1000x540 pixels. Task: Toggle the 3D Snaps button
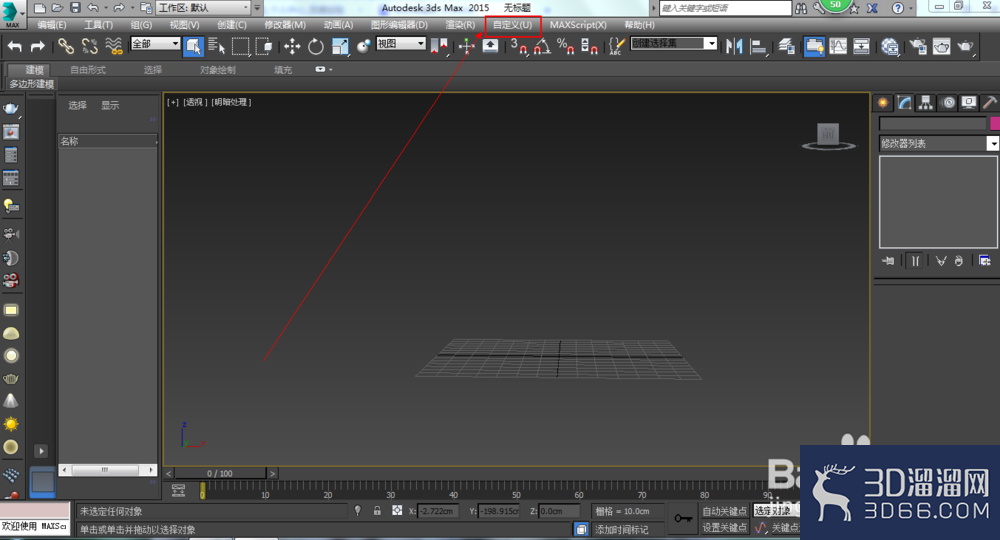(518, 46)
